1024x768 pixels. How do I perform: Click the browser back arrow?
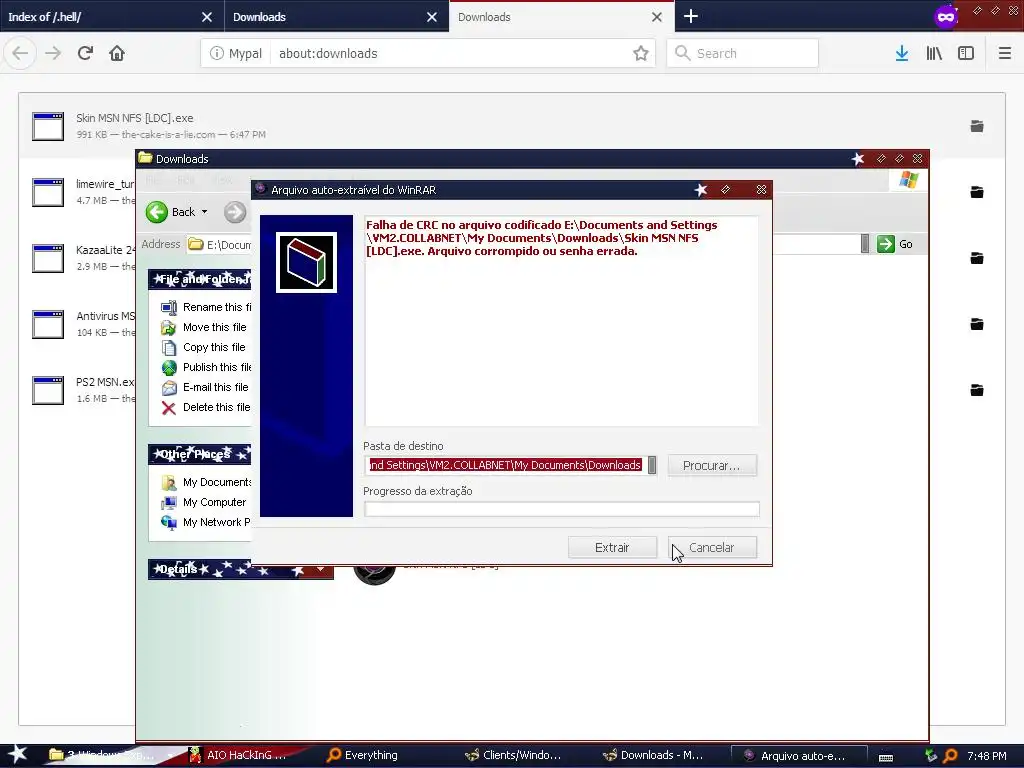click(20, 53)
